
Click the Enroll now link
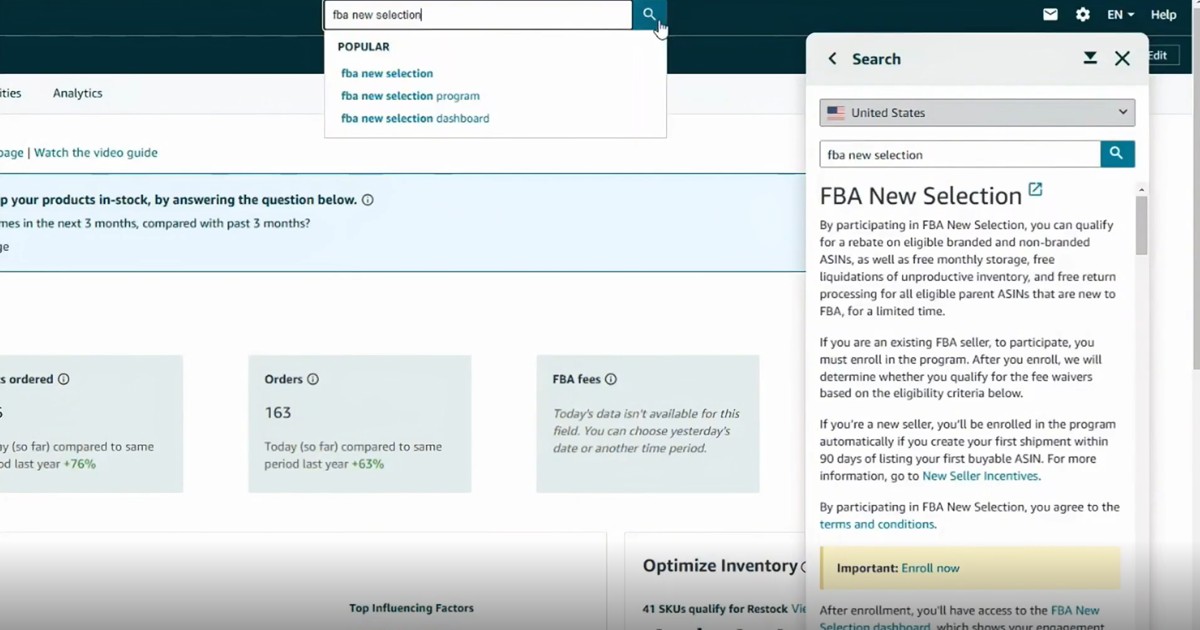point(930,568)
